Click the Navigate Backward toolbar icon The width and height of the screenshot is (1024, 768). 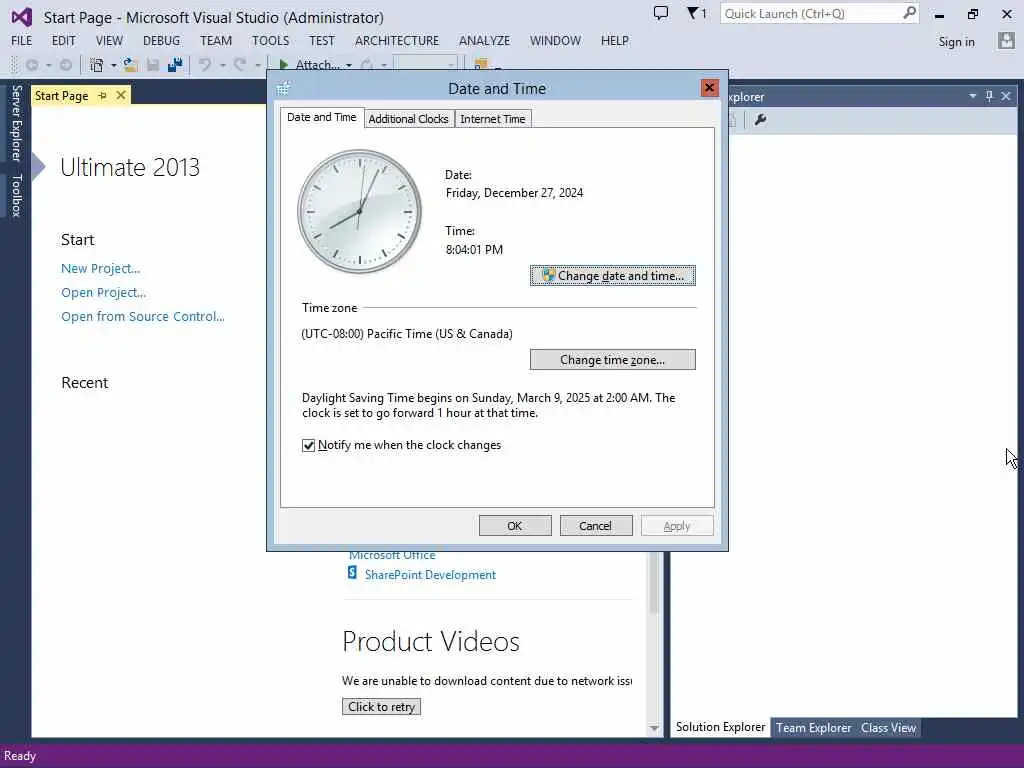pos(32,65)
